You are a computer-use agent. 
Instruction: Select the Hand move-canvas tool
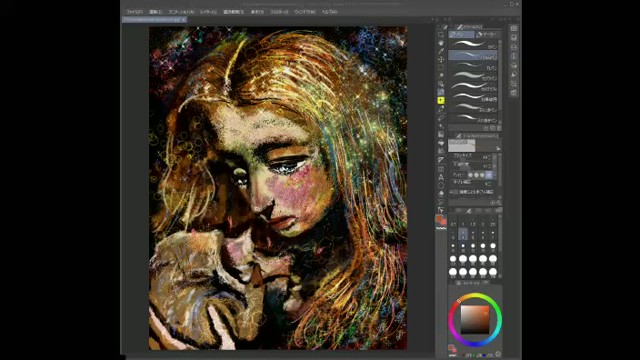(441, 43)
